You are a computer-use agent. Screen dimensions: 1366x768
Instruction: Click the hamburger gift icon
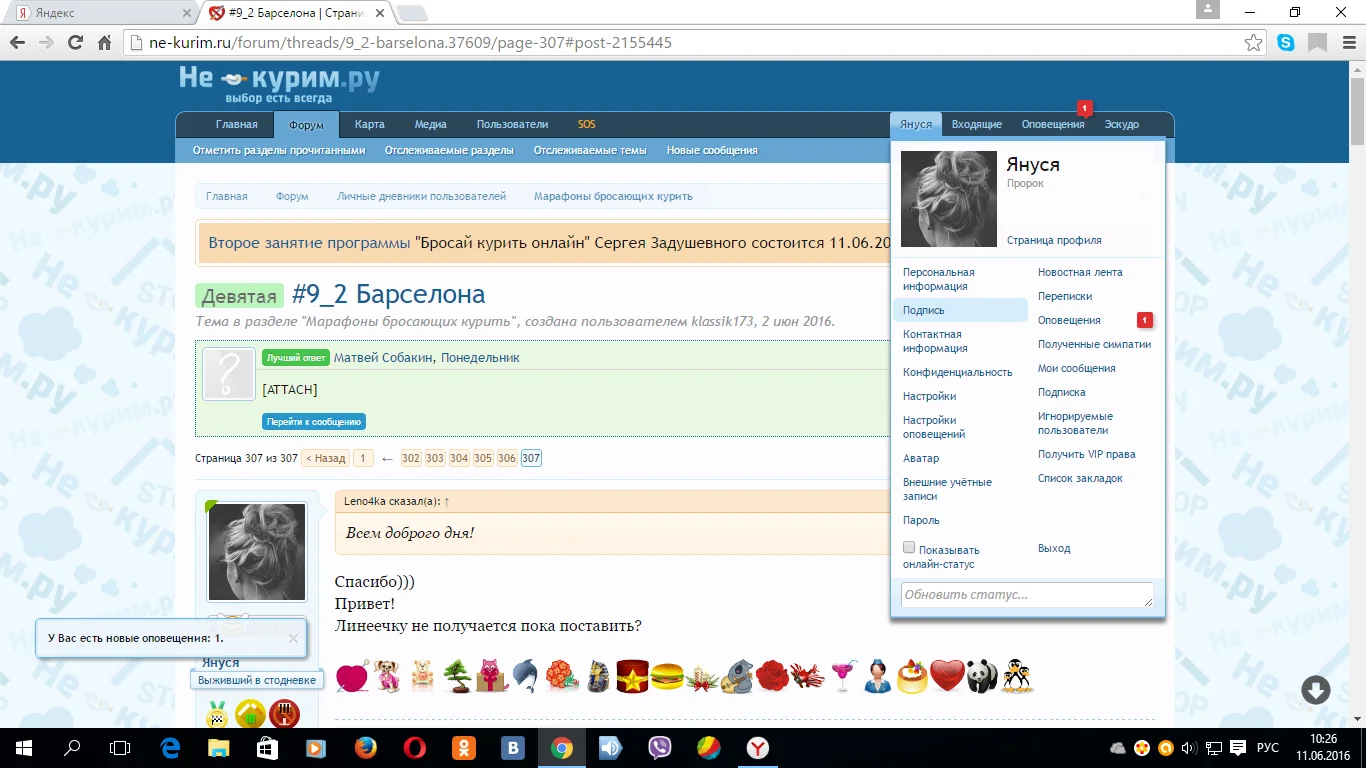pyautogui.click(x=667, y=676)
